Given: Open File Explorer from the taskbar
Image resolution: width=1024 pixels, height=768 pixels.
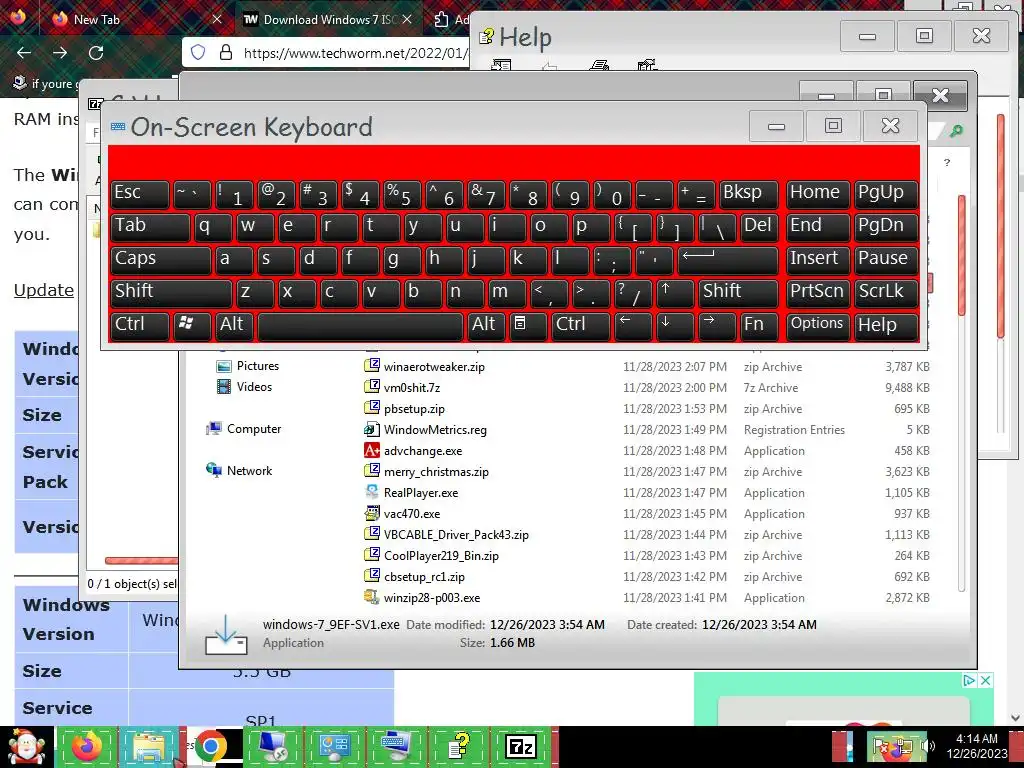Looking at the screenshot, I should 150,746.
